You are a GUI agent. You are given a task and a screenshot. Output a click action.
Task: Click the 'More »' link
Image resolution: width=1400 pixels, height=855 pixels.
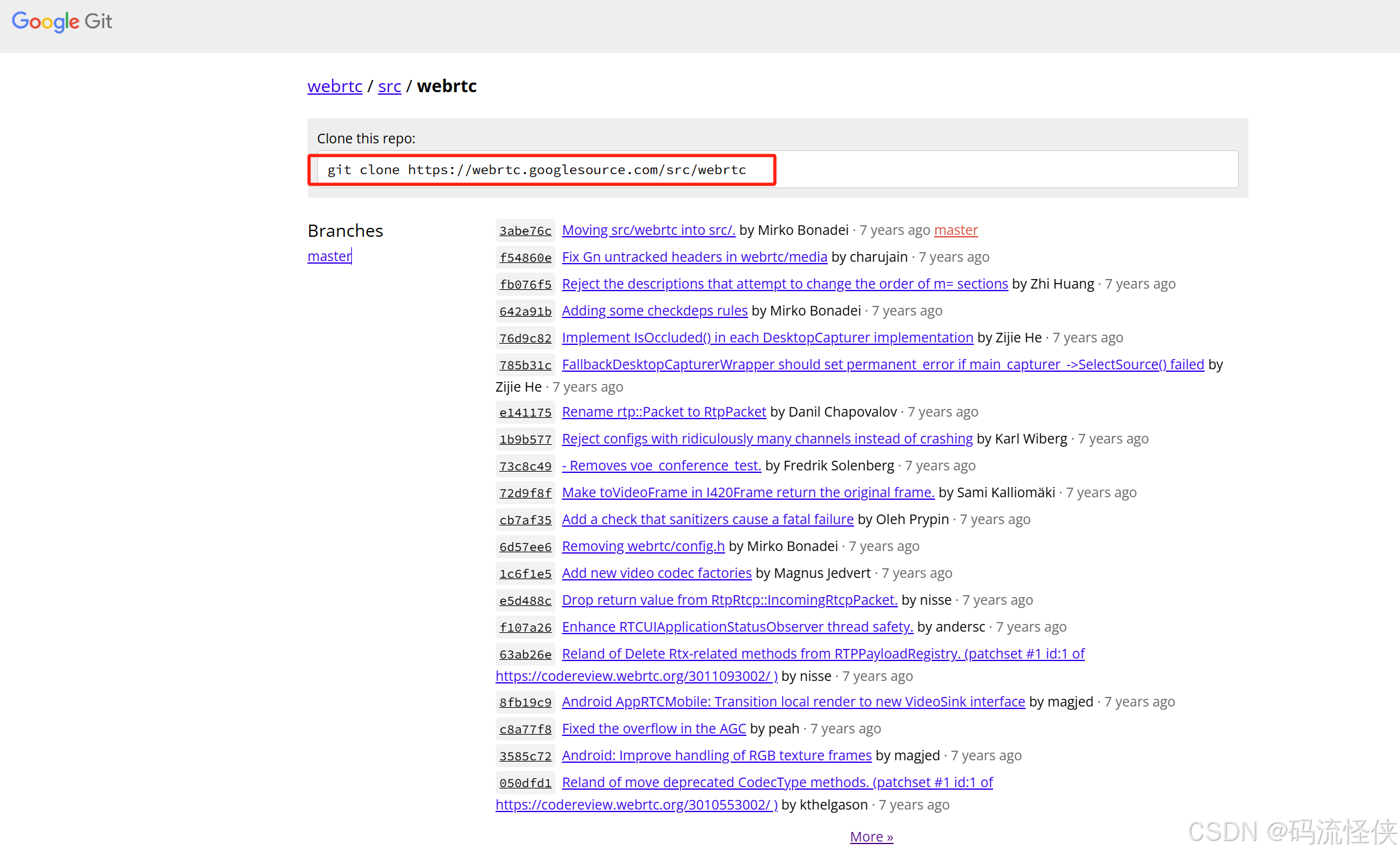pos(871,836)
